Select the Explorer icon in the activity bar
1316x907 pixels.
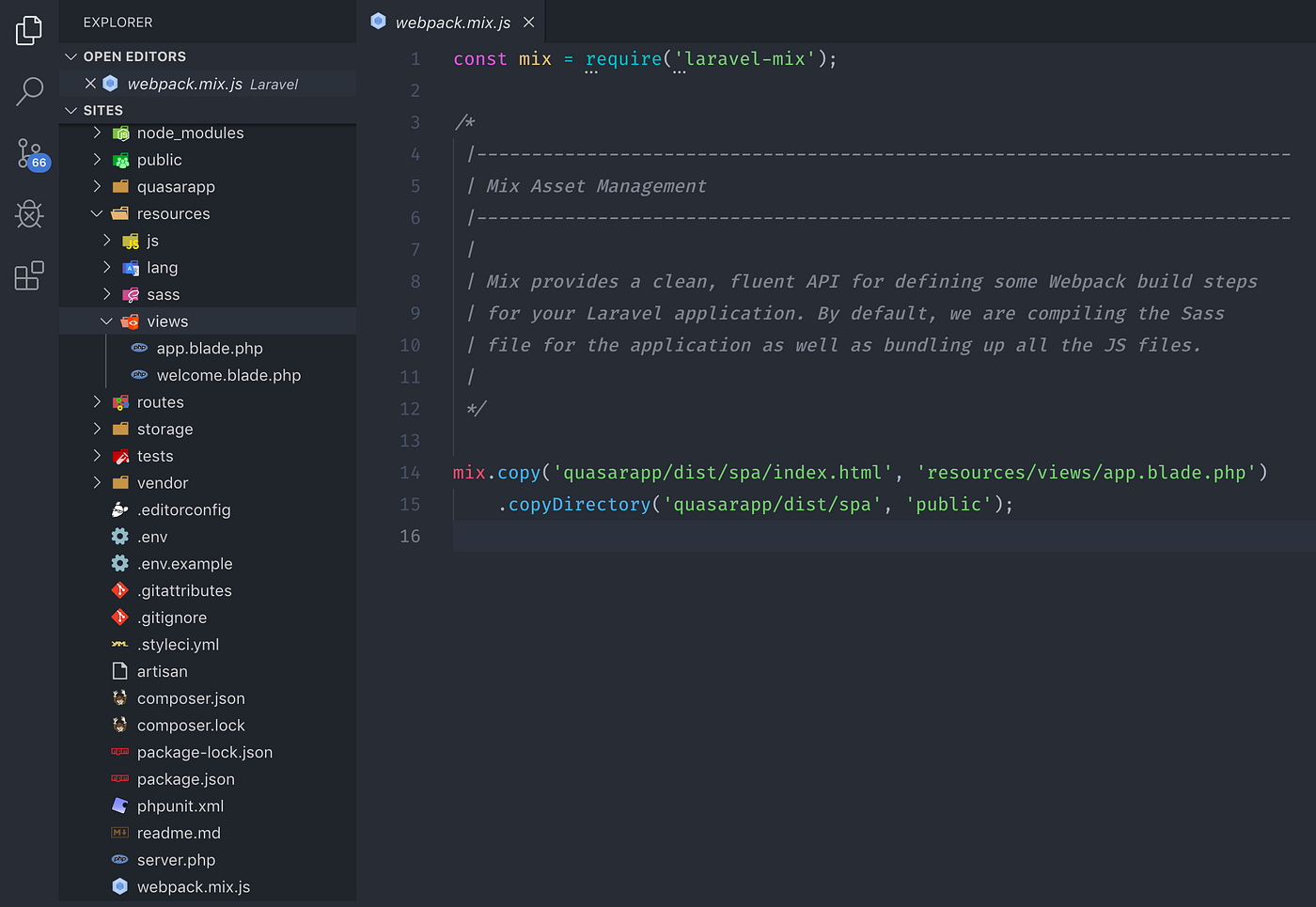(28, 30)
